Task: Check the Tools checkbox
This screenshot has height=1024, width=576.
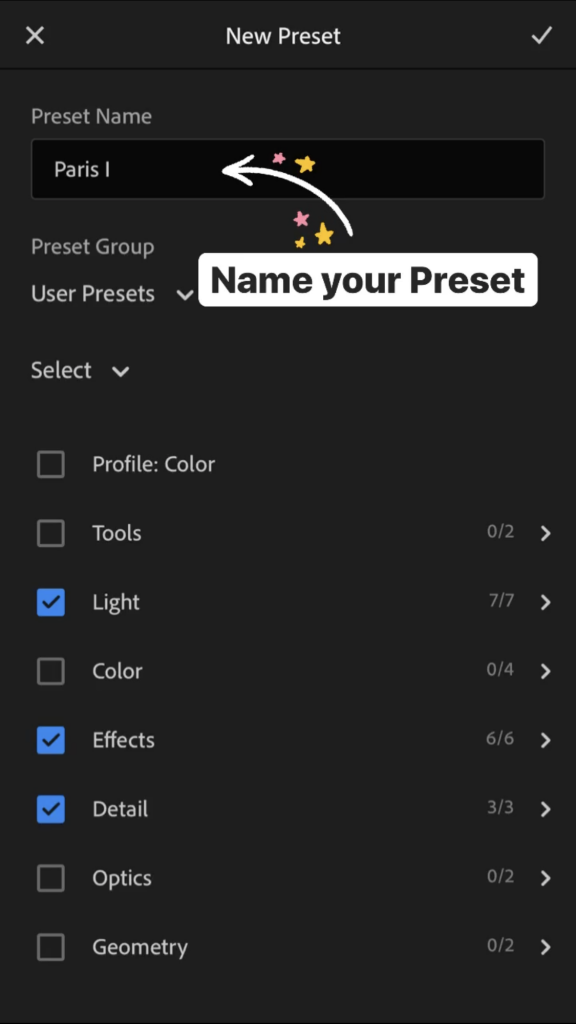Action: point(51,534)
